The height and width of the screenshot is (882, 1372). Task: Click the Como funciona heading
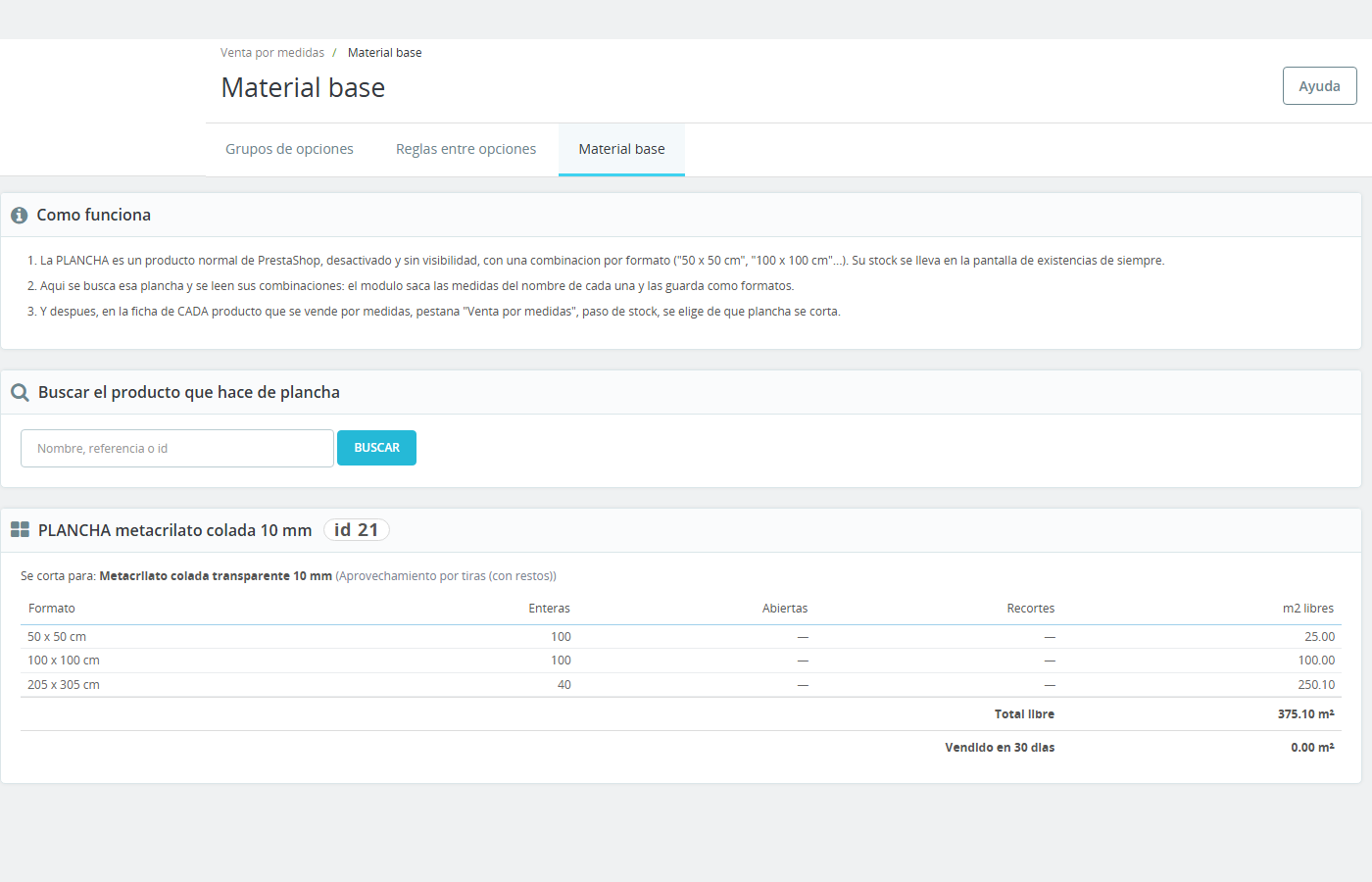(94, 215)
